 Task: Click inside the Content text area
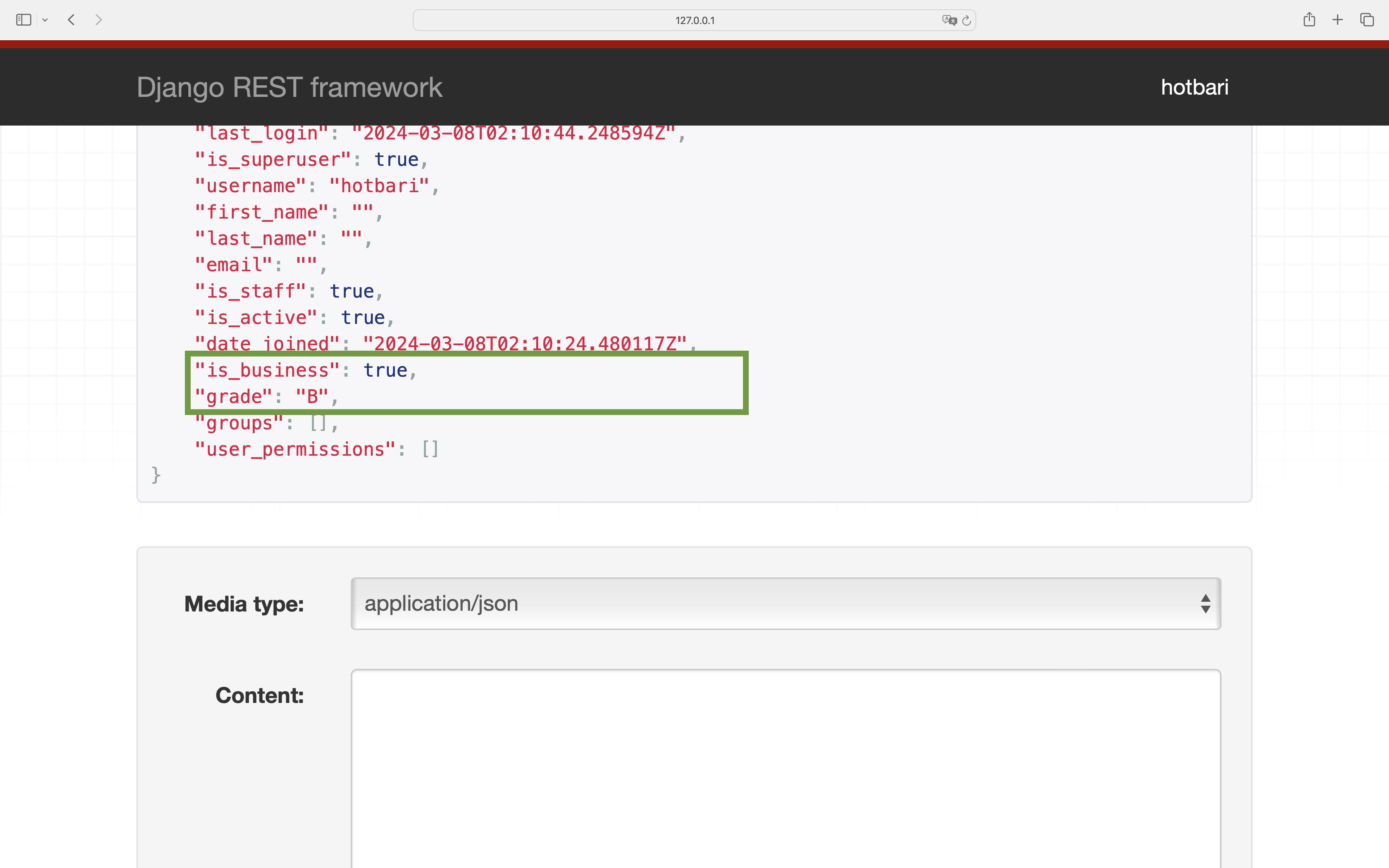click(786, 768)
